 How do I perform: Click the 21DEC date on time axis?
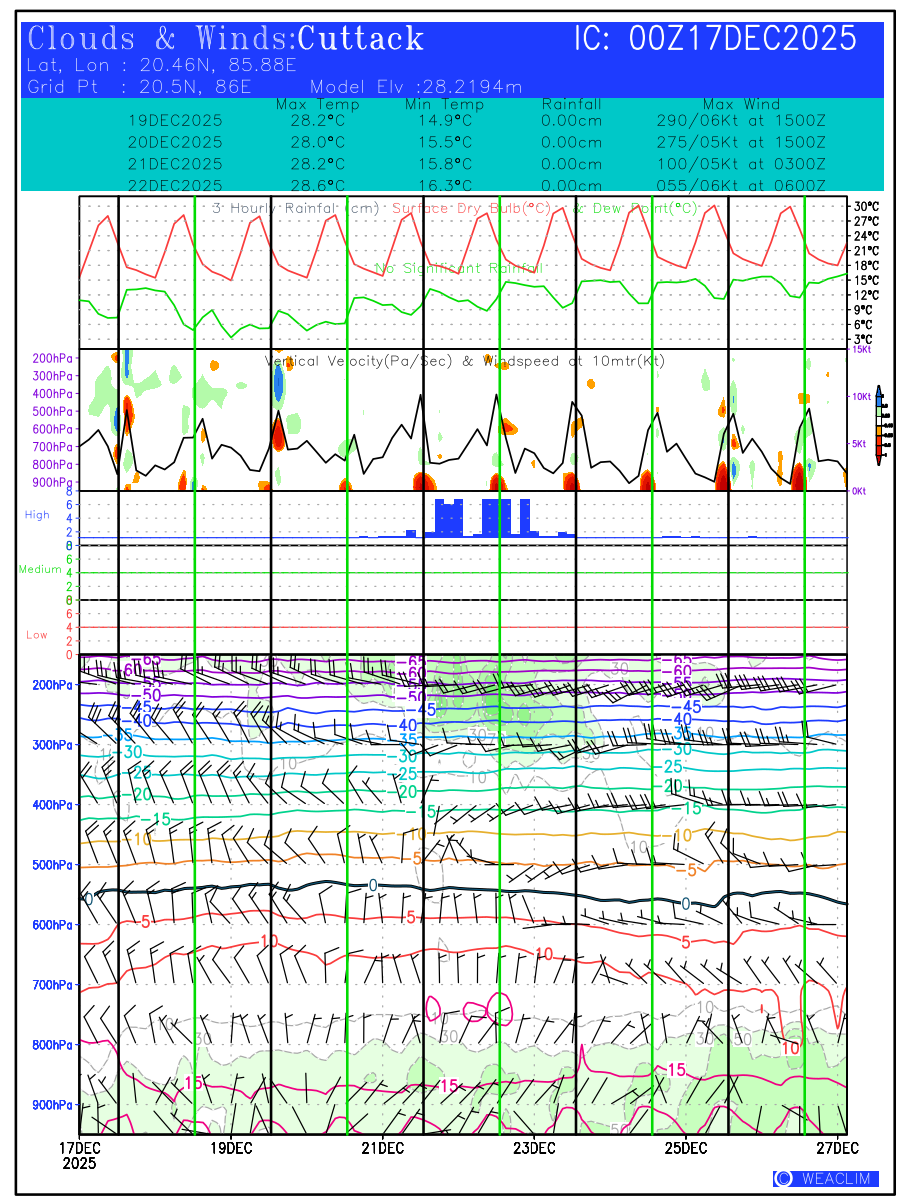coord(383,1146)
